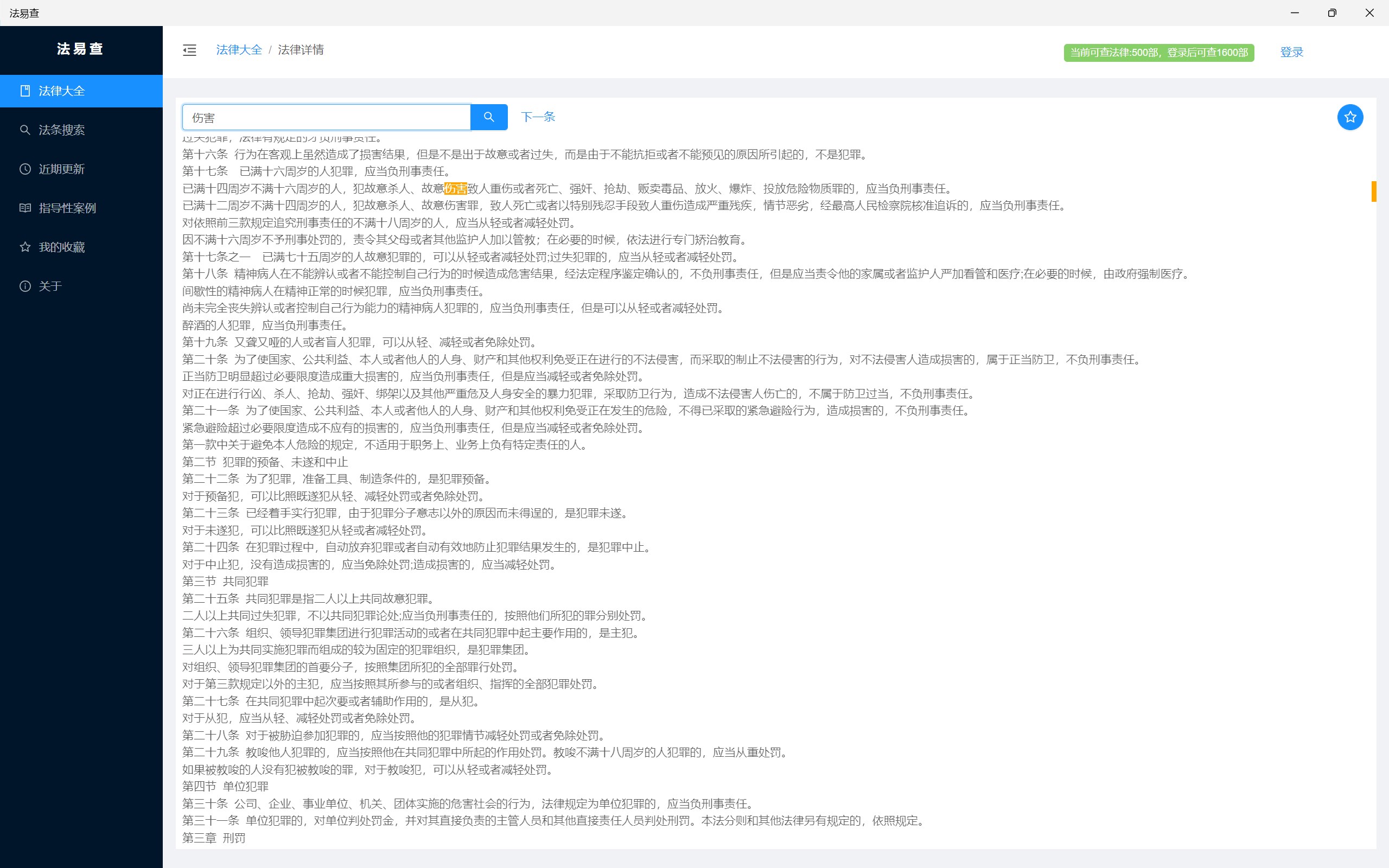
Task: Click the open-book icon beside 指导性案例
Action: [24, 208]
